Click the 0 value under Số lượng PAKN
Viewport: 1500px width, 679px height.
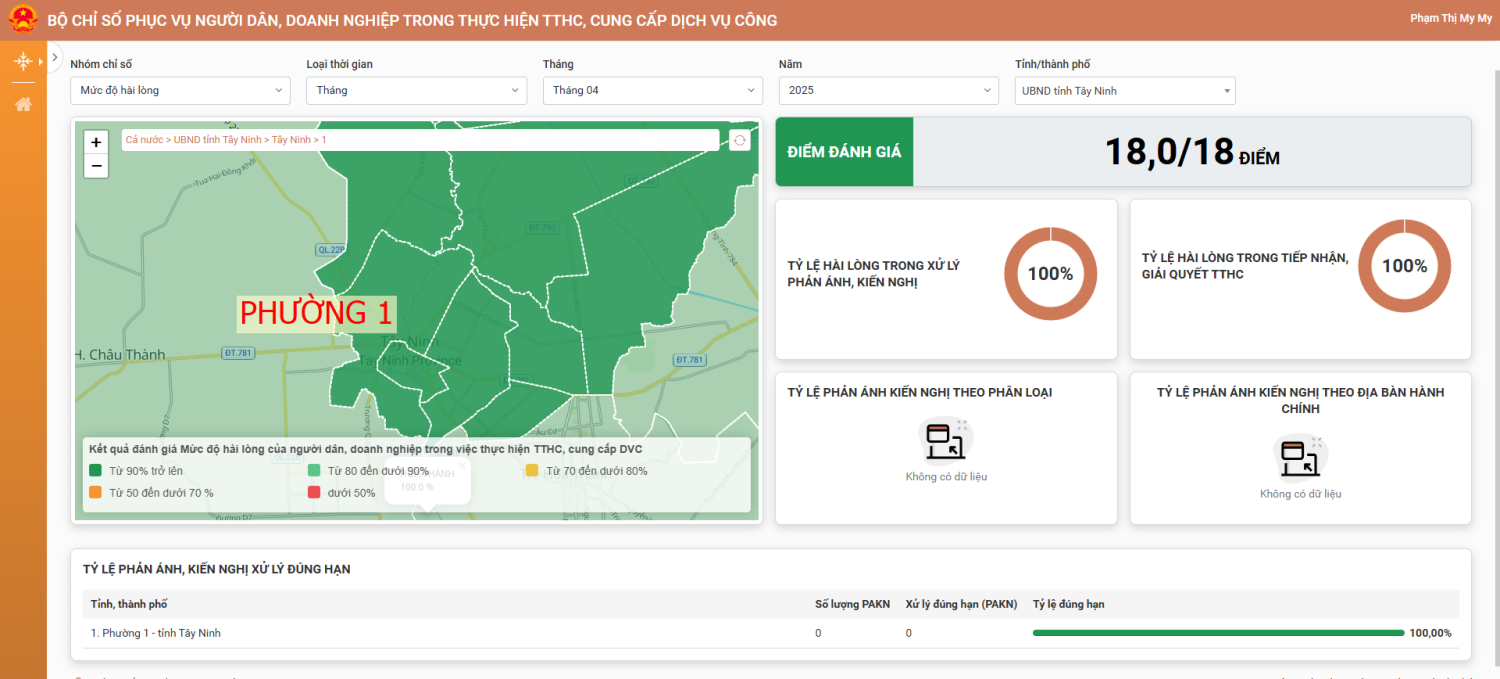(x=818, y=633)
